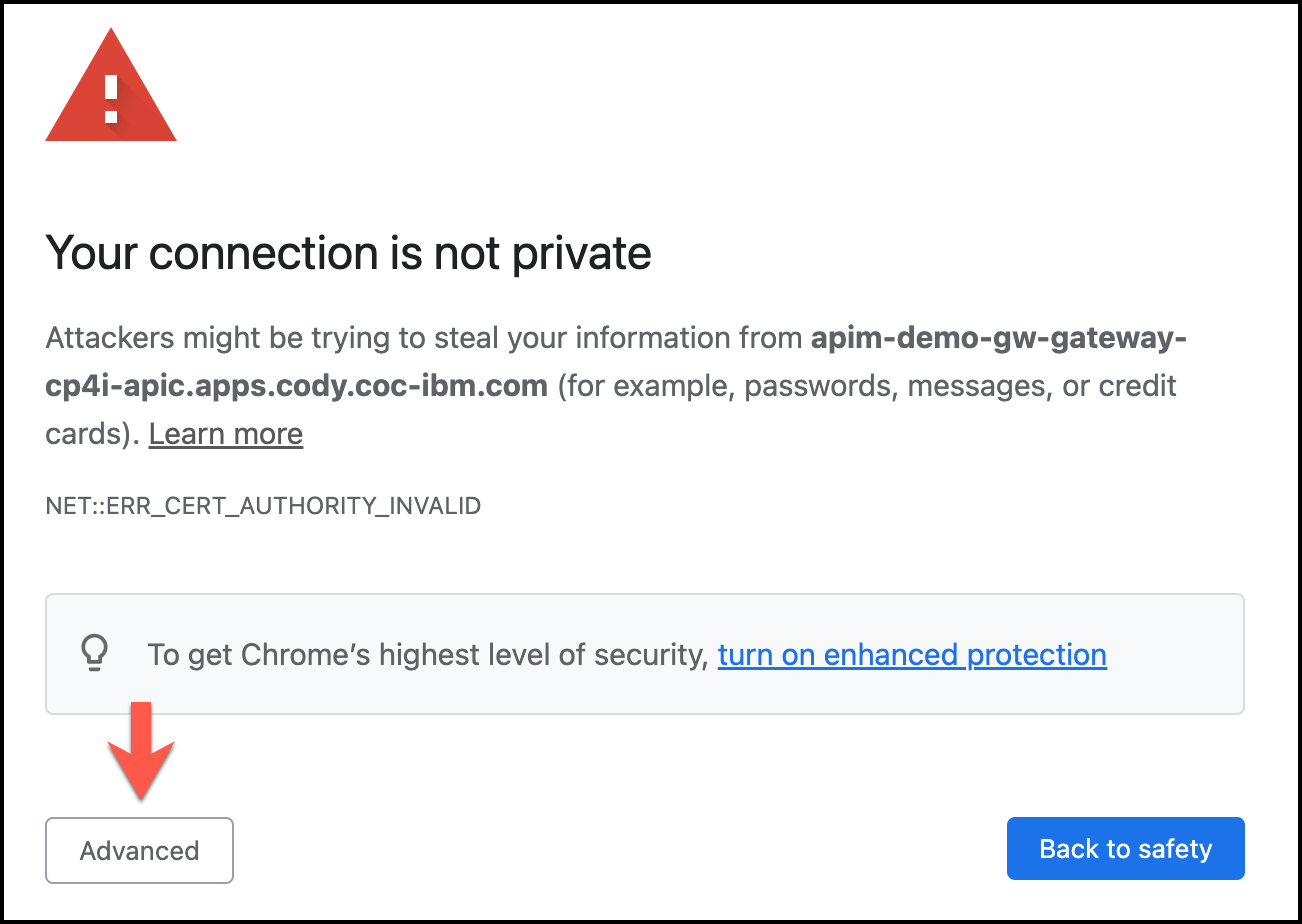1302x924 pixels.
Task: Click the cp4i-apic.apps.cody.coc-ibm.com domain text
Action: (296, 386)
